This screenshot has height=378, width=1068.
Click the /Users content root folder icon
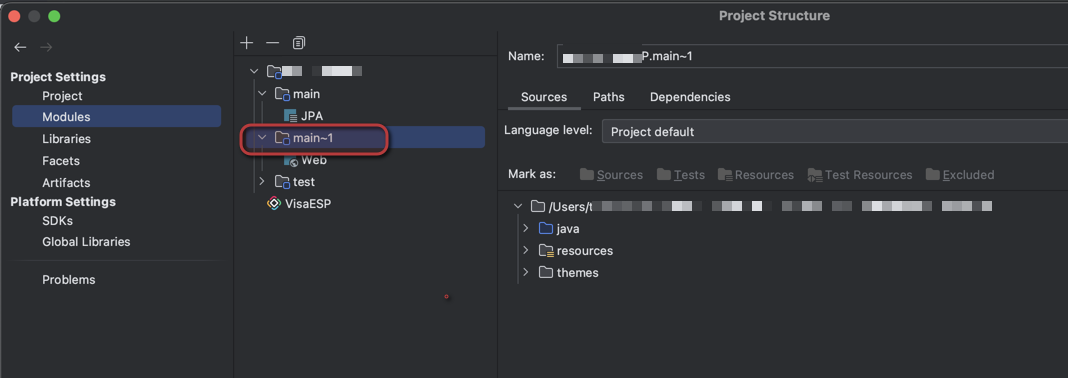point(538,206)
